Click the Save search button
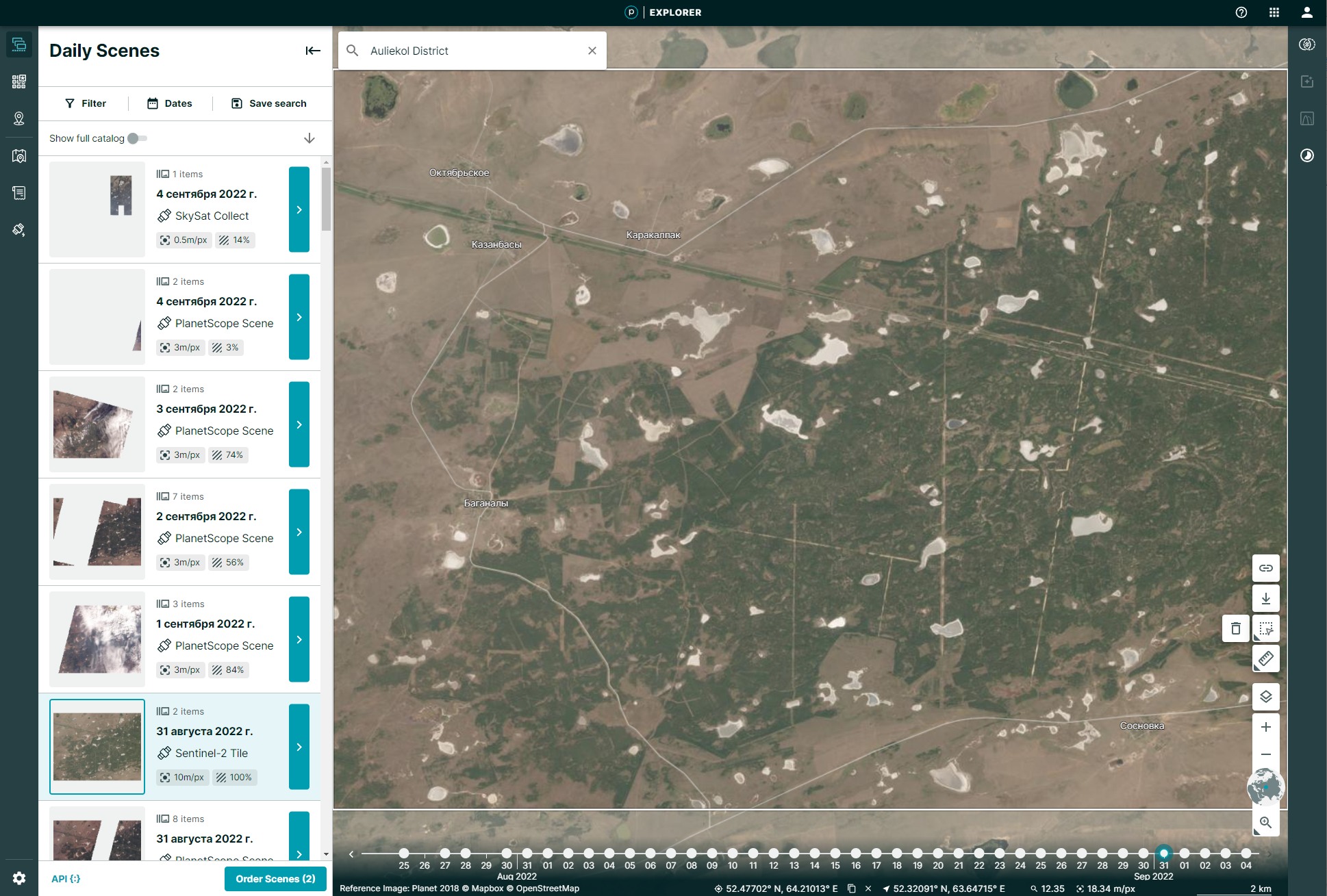 (269, 103)
